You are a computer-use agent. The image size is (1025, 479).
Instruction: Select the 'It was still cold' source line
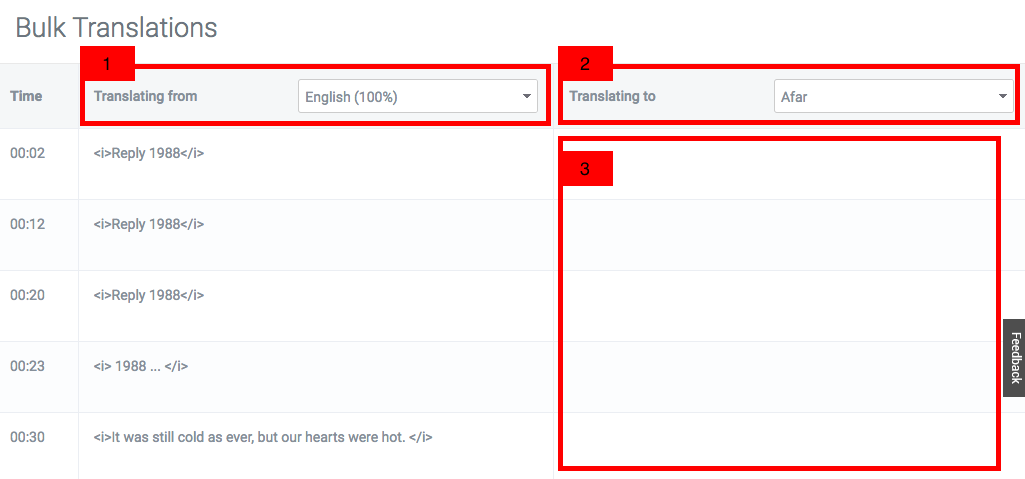click(x=263, y=437)
